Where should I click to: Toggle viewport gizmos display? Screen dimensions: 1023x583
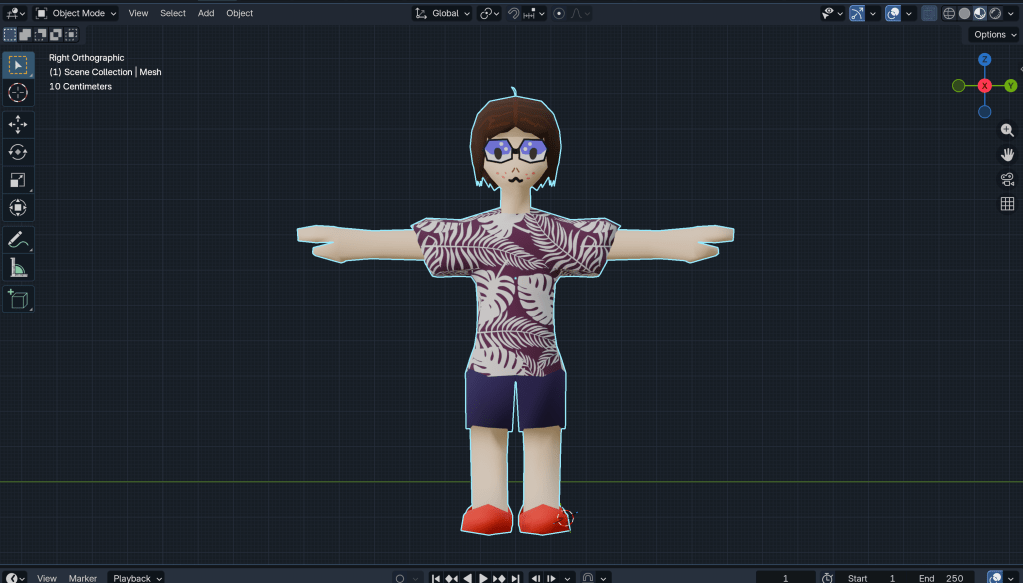857,13
